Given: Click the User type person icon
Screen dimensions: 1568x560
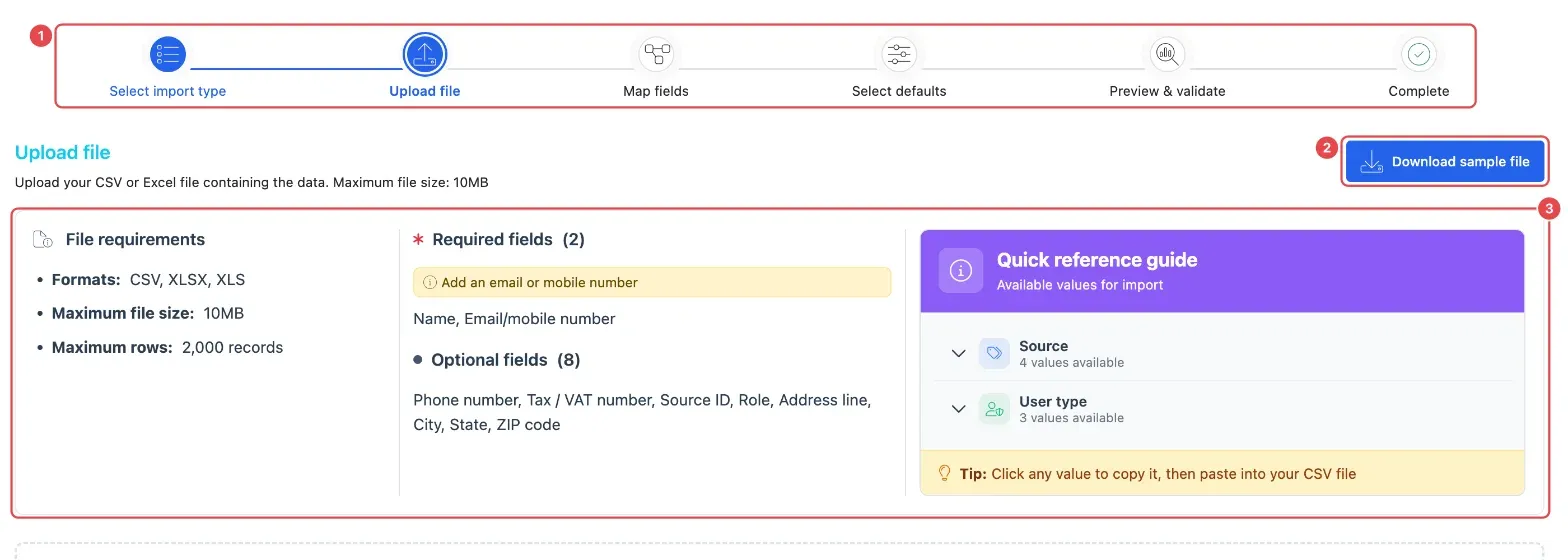Looking at the screenshot, I should coord(994,409).
